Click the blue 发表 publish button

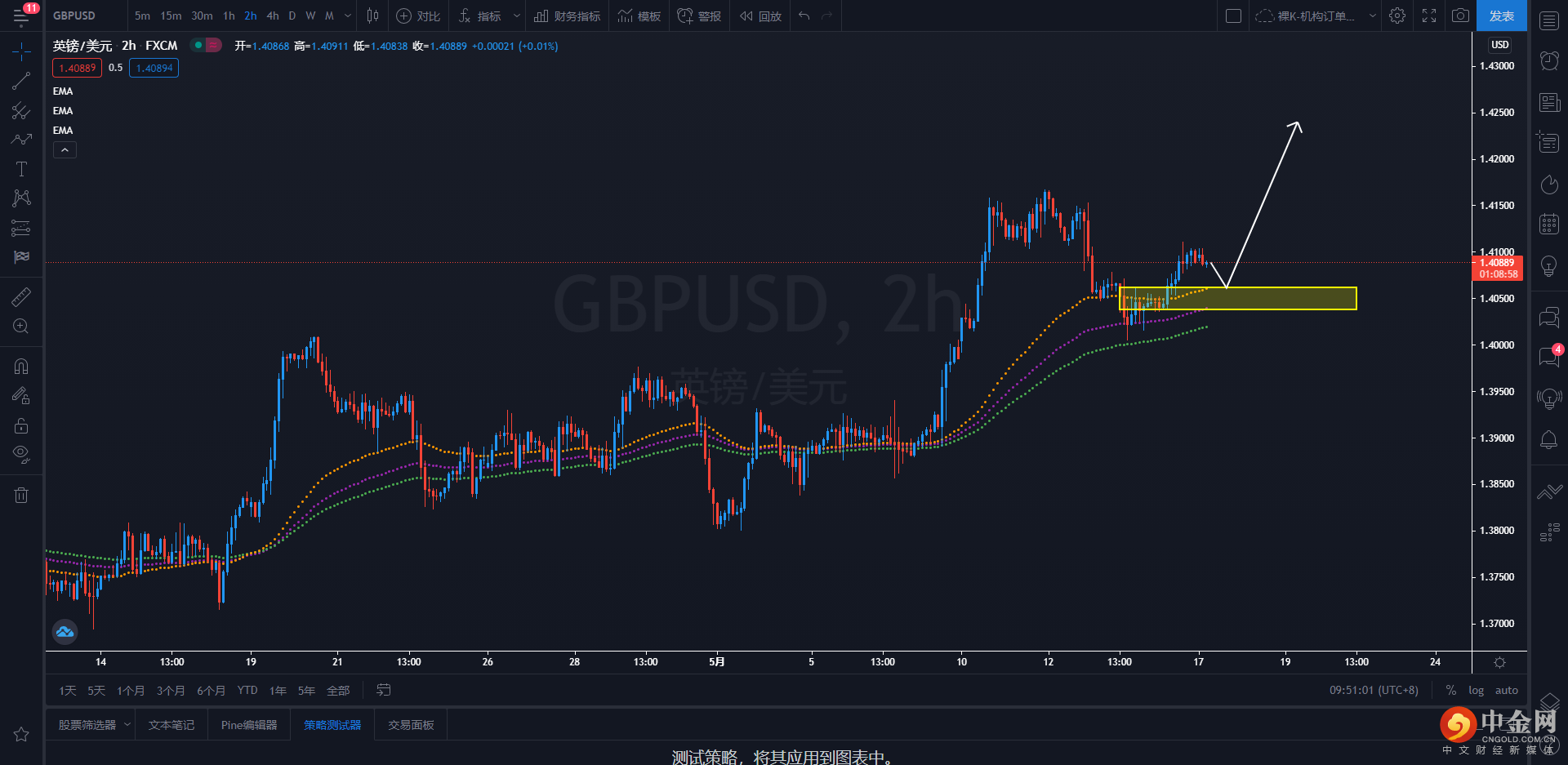tap(1501, 16)
